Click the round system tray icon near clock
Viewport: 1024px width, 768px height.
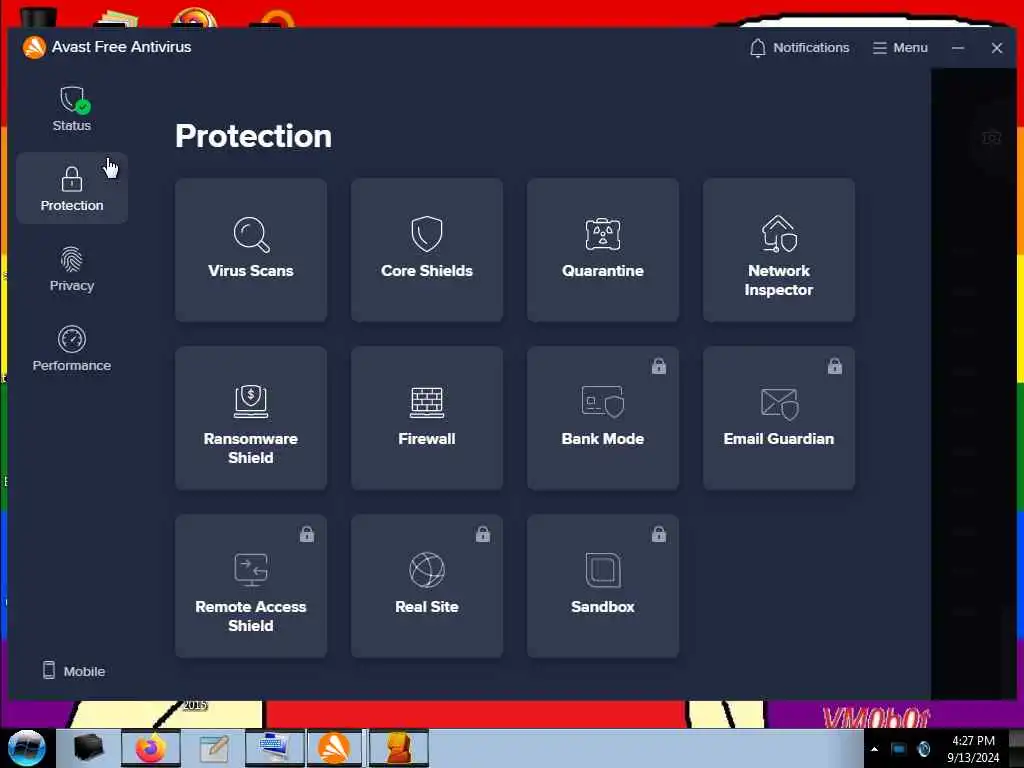(923, 749)
